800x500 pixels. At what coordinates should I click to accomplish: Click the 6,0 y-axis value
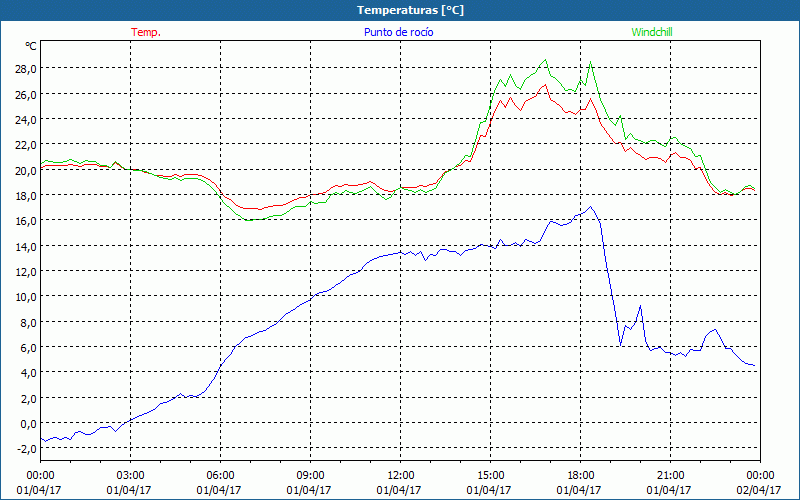[28, 347]
